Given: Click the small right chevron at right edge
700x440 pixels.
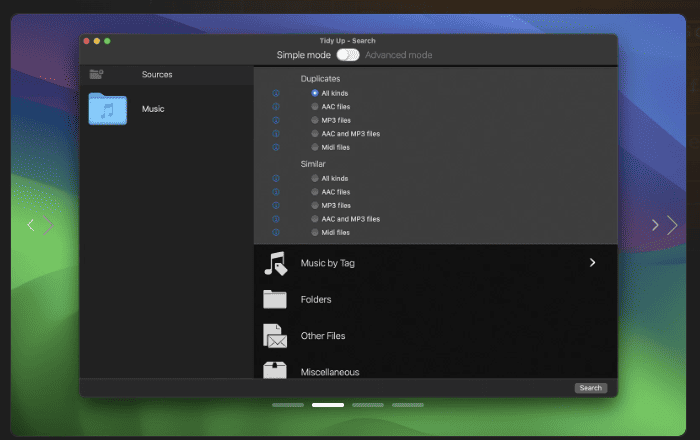Looking at the screenshot, I should coord(655,225).
